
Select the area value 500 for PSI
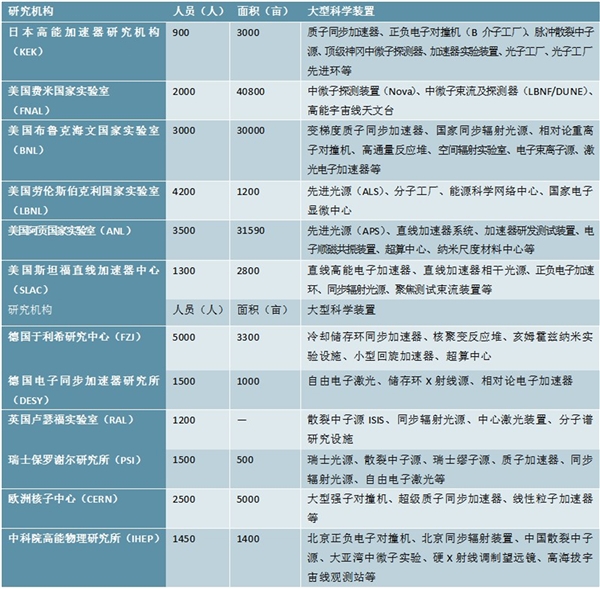245,460
